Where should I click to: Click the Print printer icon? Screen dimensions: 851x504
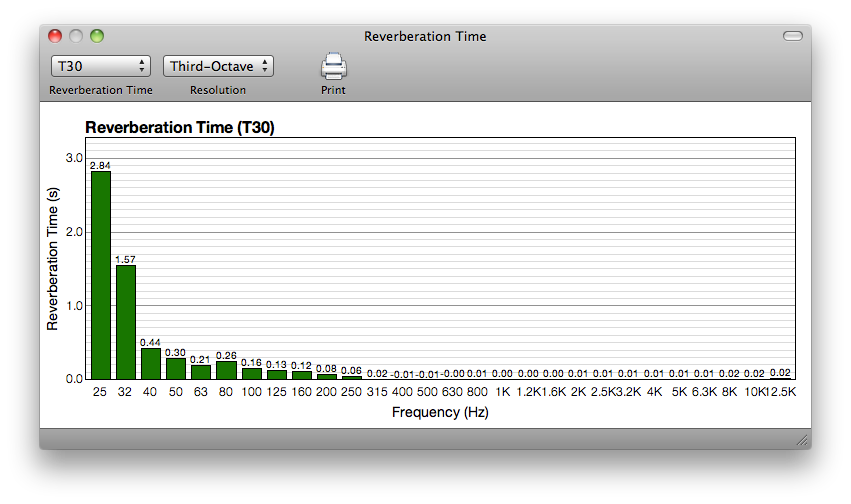tap(333, 66)
